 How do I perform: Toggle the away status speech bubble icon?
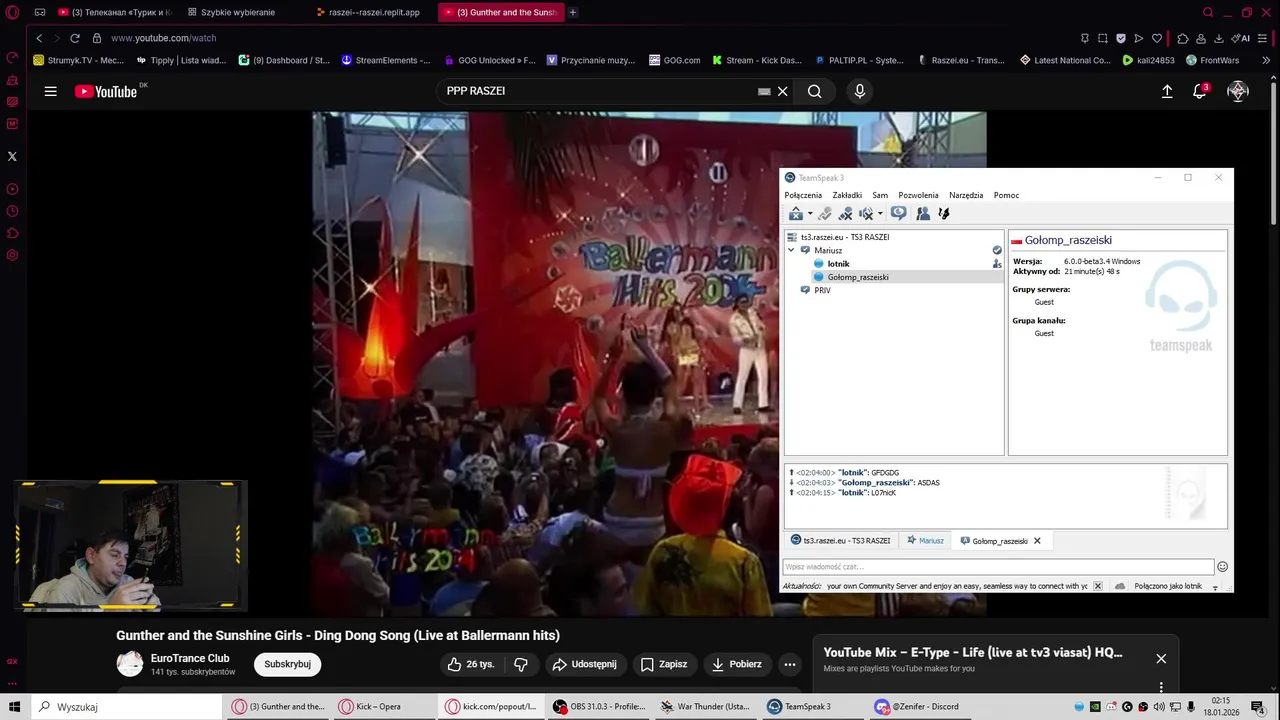point(899,213)
